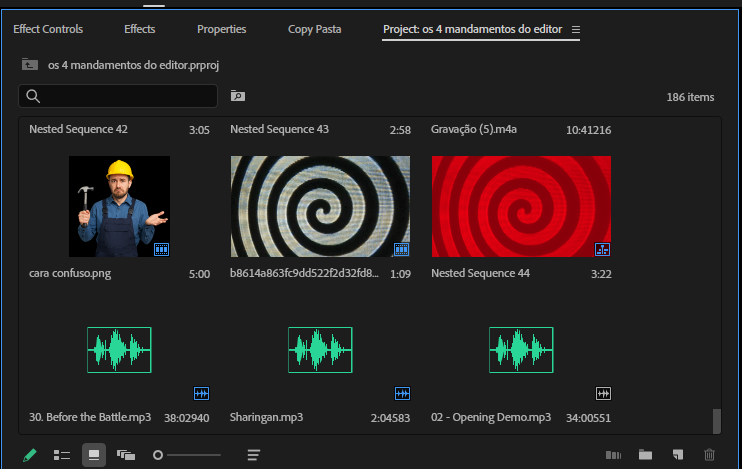Click os 4 mandamentos do editor.prproj path text
The width and height of the screenshot is (742, 469).
click(x=133, y=65)
